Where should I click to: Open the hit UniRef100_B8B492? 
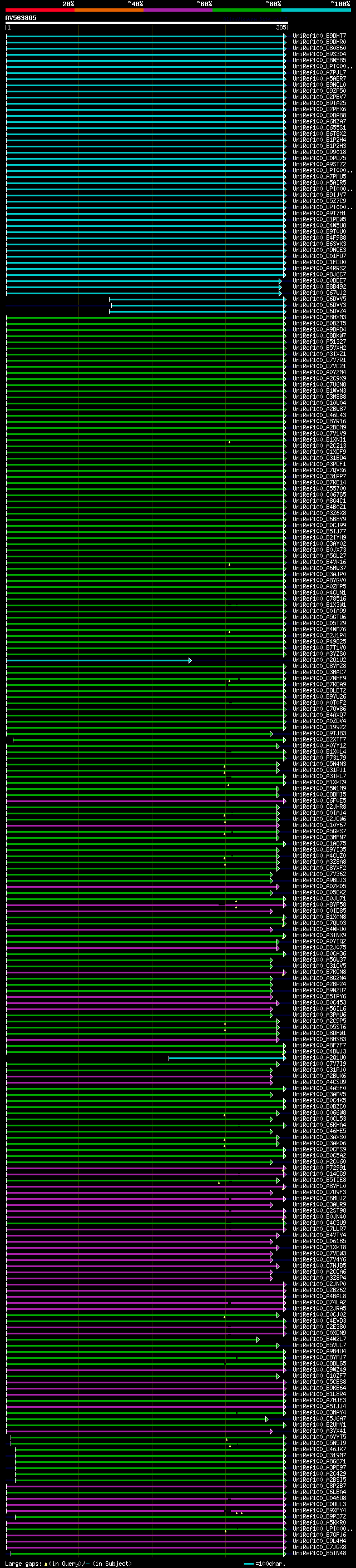pyautogui.click(x=319, y=286)
